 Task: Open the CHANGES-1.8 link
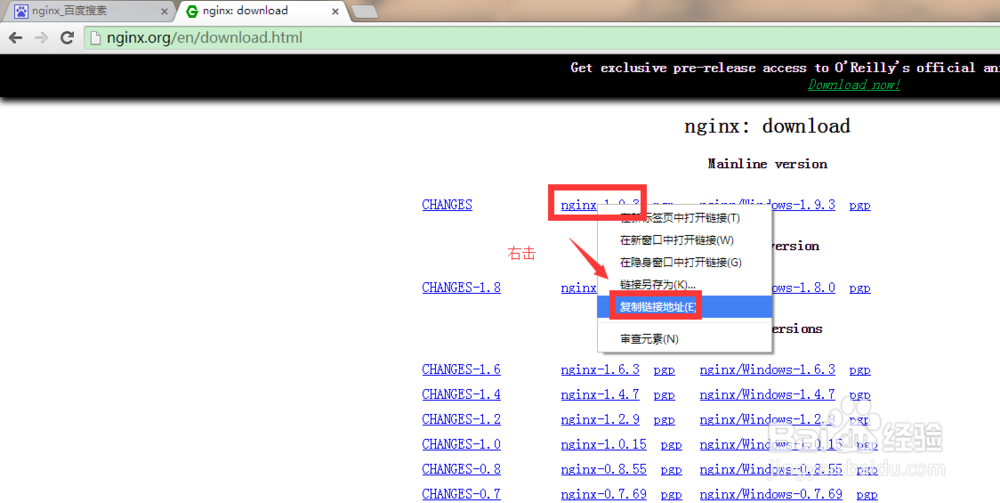461,288
